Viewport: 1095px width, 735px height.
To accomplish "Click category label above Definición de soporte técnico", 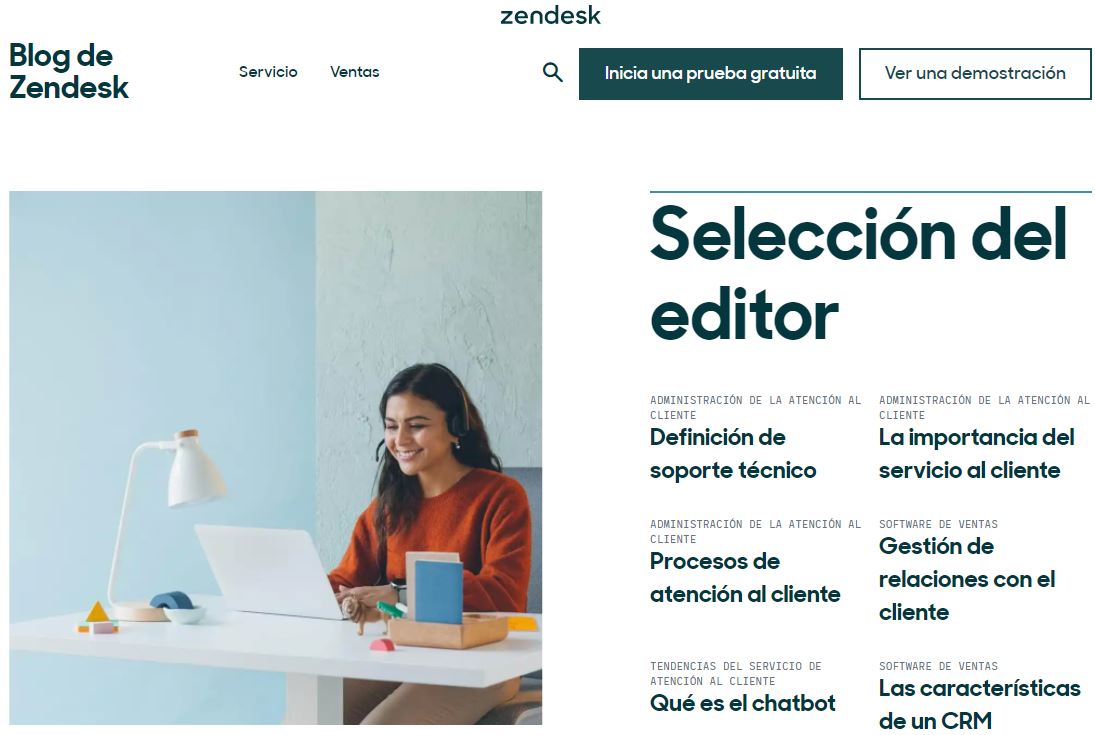I will click(x=756, y=407).
